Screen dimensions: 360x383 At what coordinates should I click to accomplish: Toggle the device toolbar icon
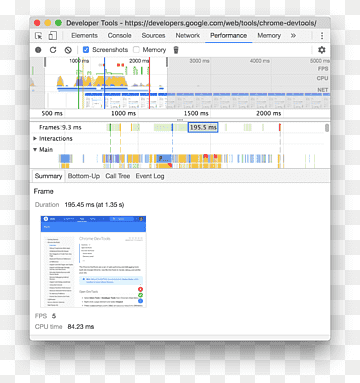point(52,36)
